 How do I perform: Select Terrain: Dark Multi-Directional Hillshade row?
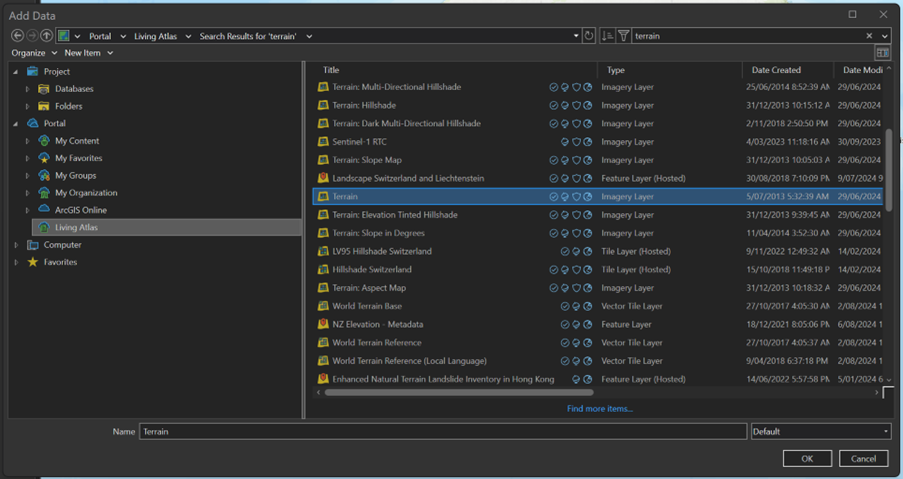coord(597,123)
